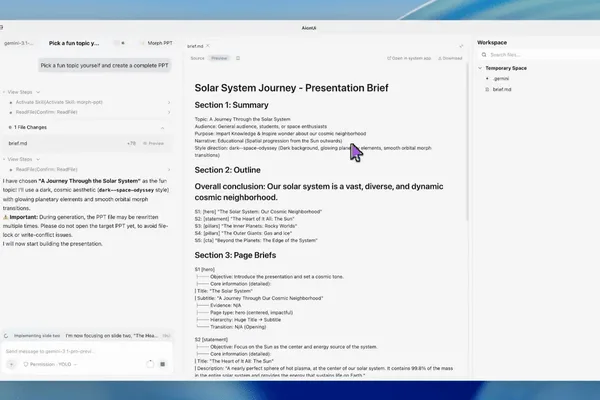Click the preview panel vertical scrollbar

[467, 142]
